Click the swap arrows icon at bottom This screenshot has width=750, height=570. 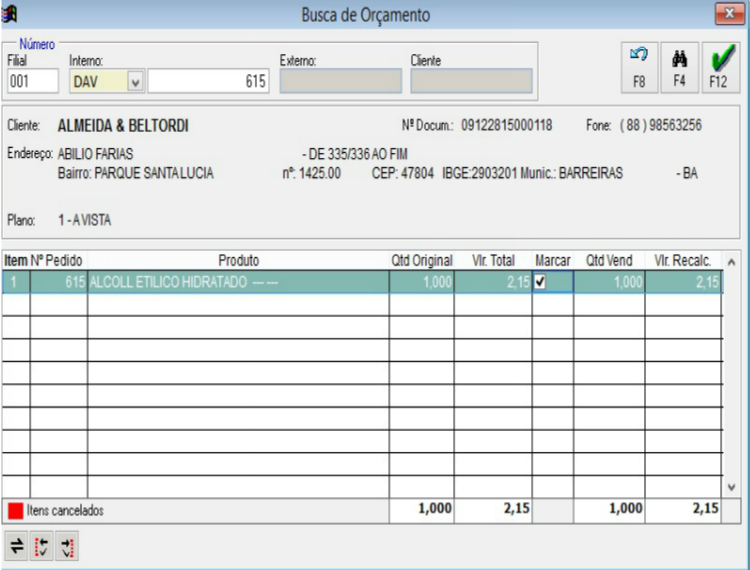16,546
